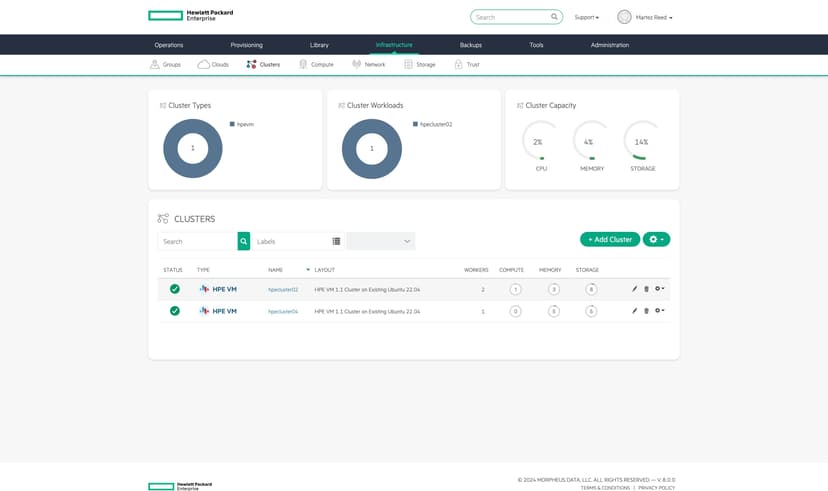Focus the top header Search field
The width and height of the screenshot is (828, 491).
(516, 17)
